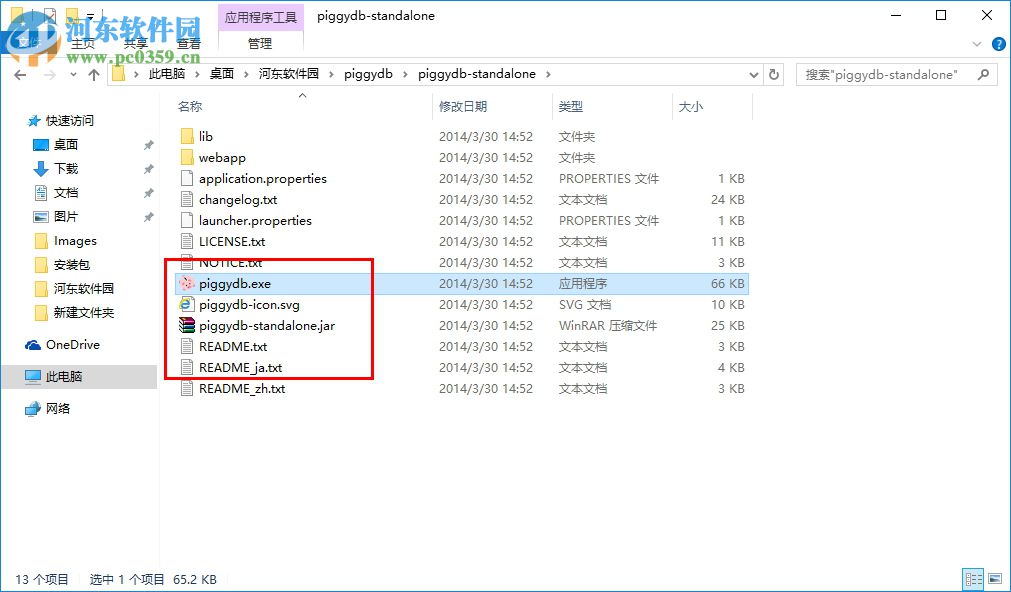The width and height of the screenshot is (1011, 592).
Task: Open the address bar history dropdown
Action: point(755,73)
